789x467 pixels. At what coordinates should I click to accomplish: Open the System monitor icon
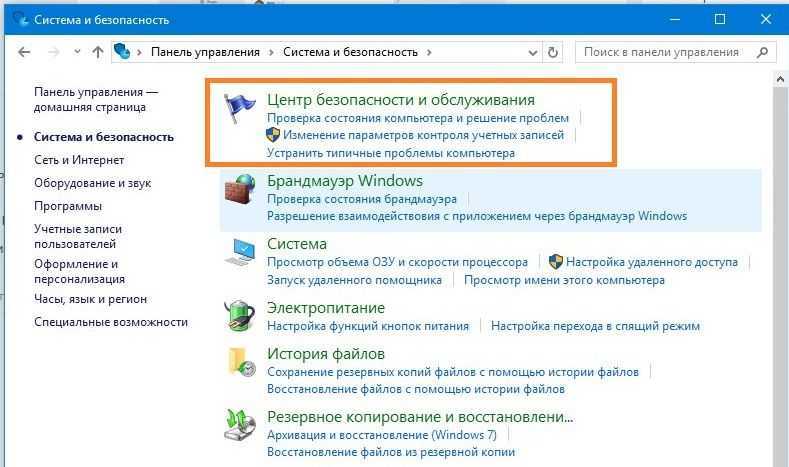pyautogui.click(x=240, y=252)
